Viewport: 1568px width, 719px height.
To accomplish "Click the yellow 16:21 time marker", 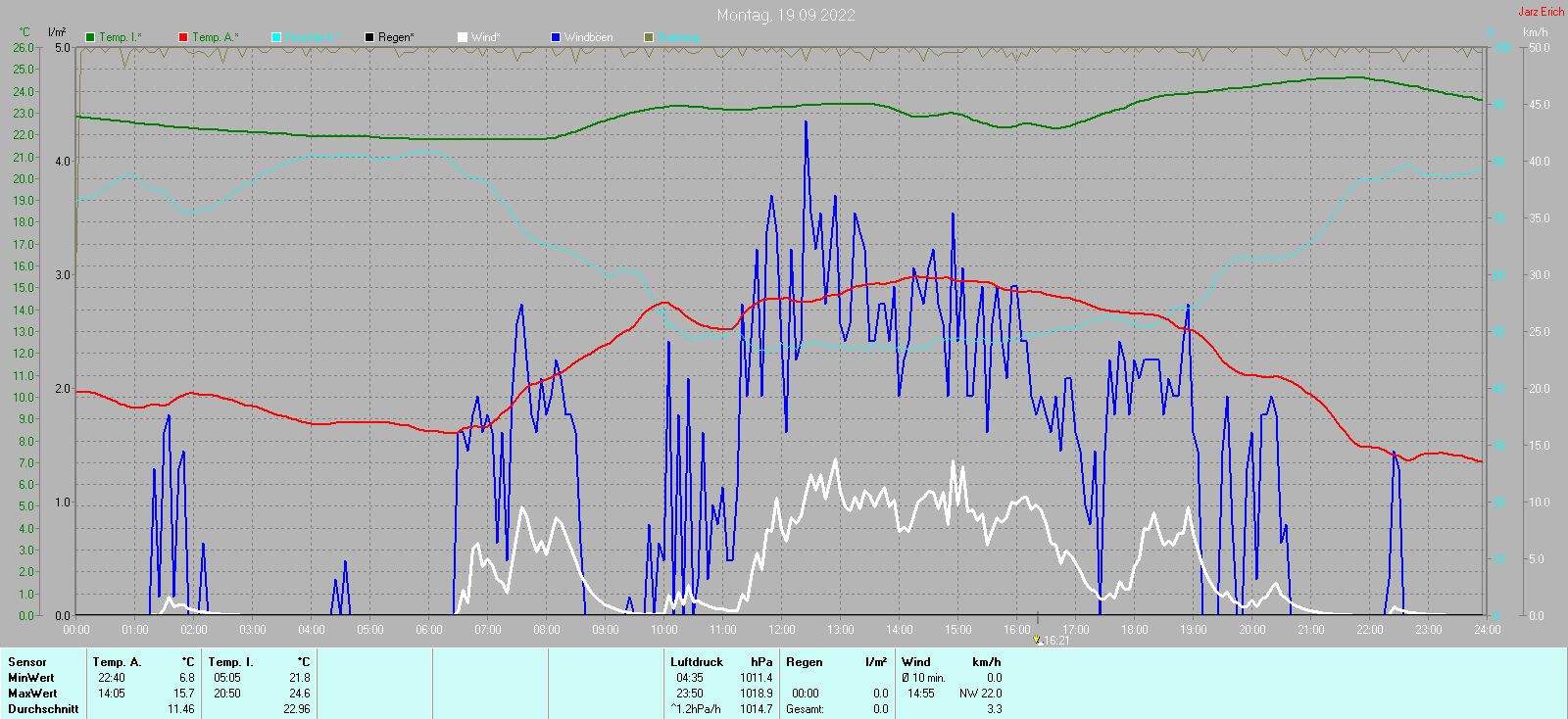I will 1037,640.
